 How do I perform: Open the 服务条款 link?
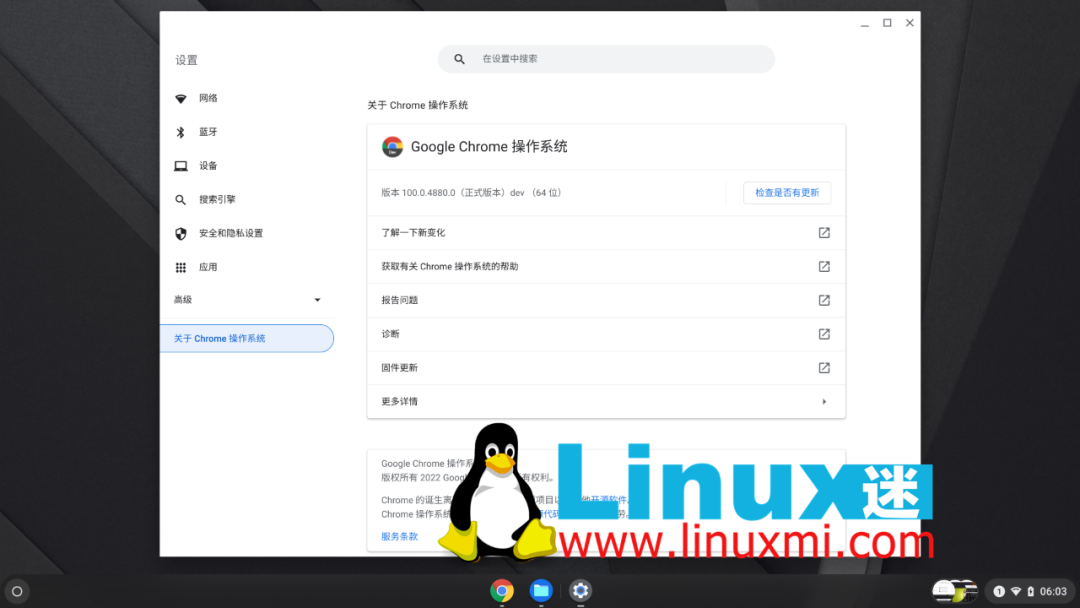tap(398, 535)
